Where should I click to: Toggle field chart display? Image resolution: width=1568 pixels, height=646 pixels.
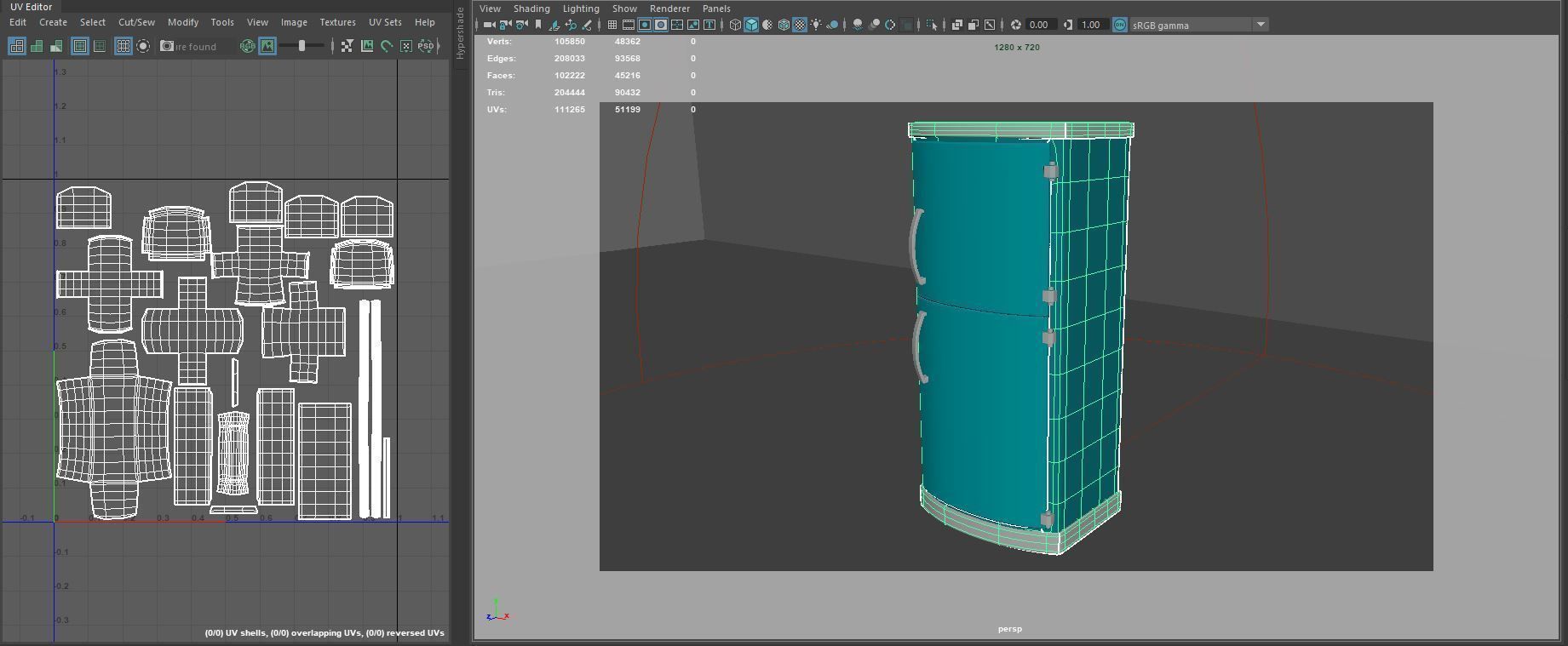pyautogui.click(x=677, y=25)
